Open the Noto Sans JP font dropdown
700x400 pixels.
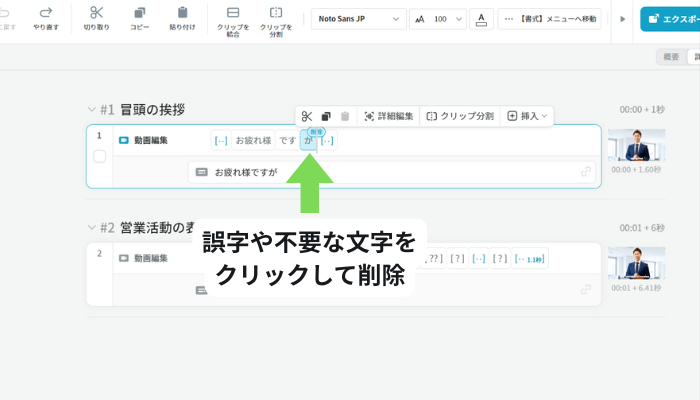coord(358,19)
